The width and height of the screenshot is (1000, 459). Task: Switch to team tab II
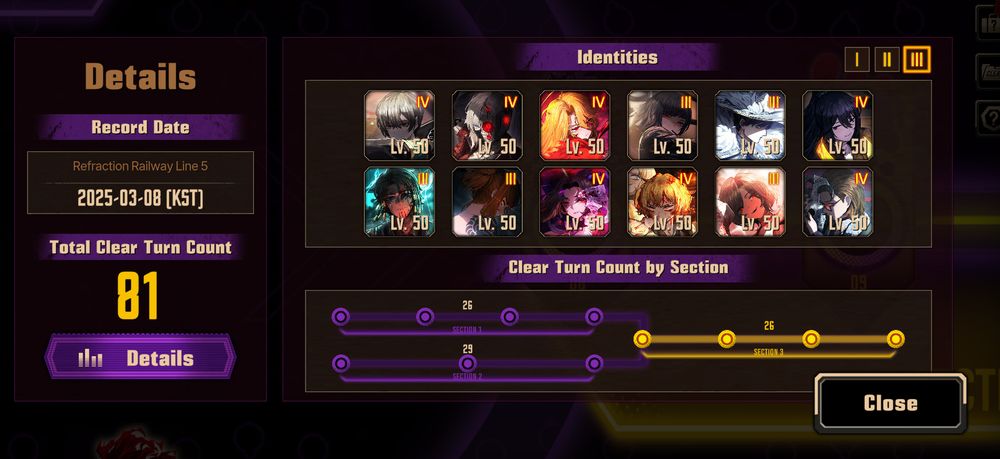point(886,60)
